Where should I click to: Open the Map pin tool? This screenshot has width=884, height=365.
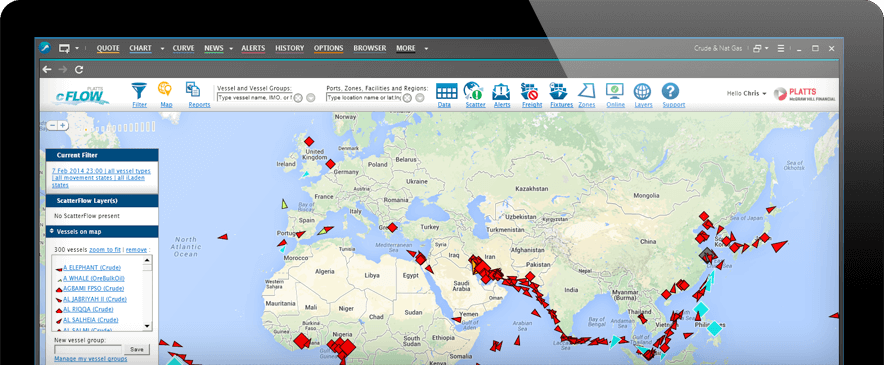(x=165, y=89)
